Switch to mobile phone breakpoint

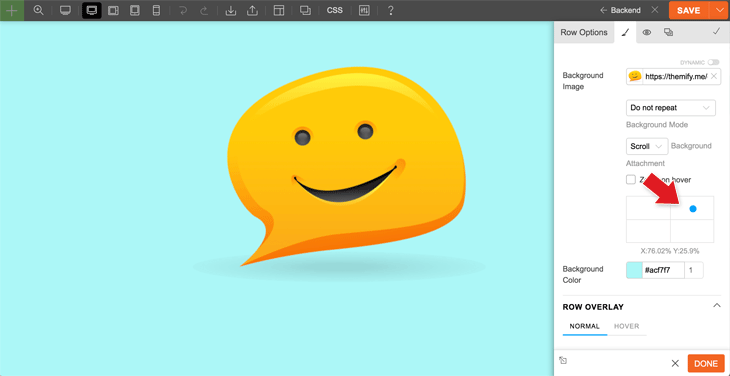156,10
